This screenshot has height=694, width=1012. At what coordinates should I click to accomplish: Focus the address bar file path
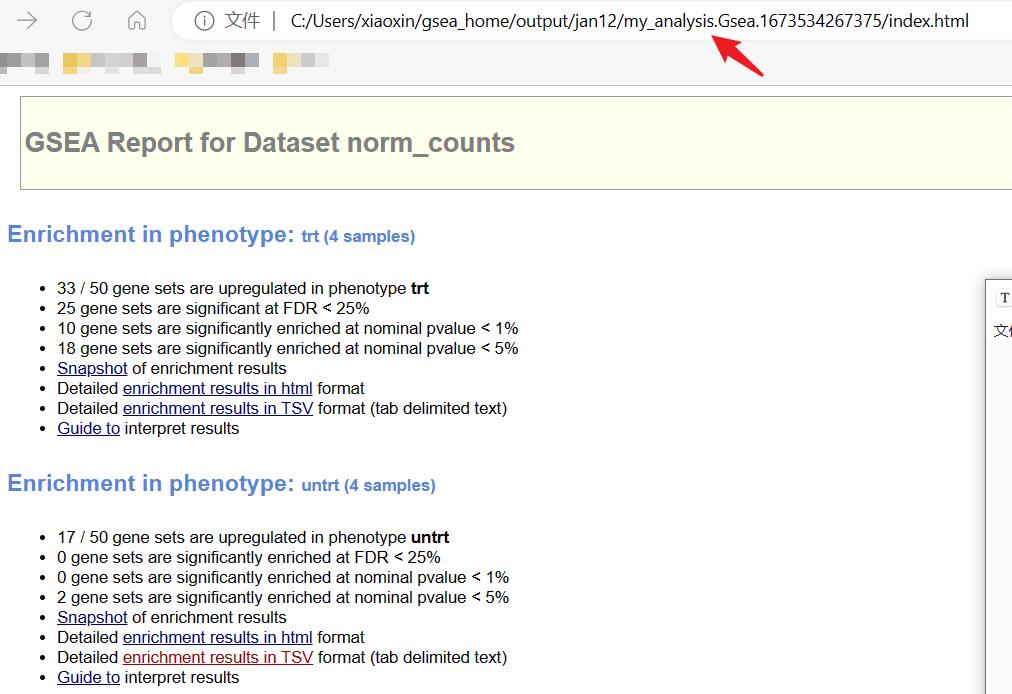click(628, 20)
